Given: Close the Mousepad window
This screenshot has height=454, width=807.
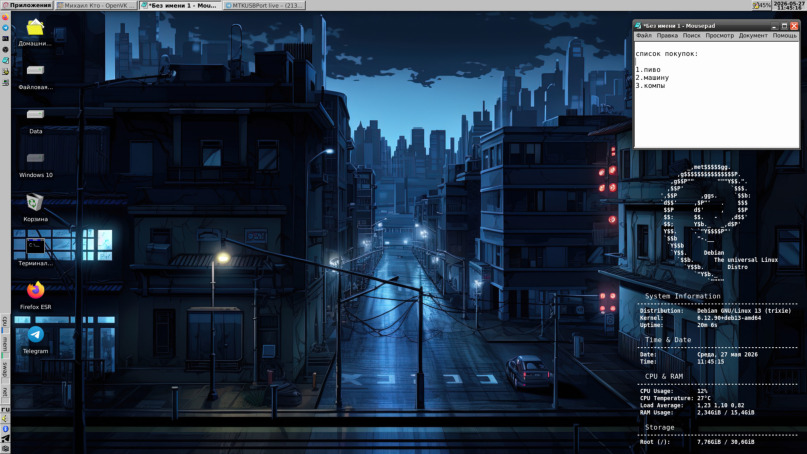Looking at the screenshot, I should tap(794, 26).
